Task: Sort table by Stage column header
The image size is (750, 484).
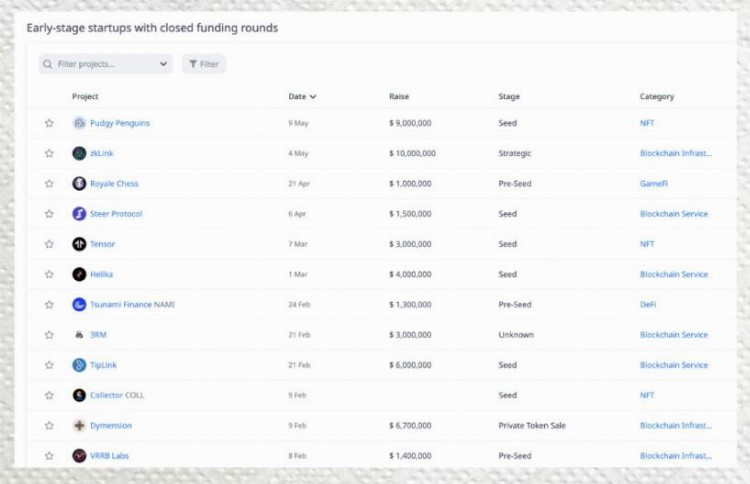Action: coord(509,97)
